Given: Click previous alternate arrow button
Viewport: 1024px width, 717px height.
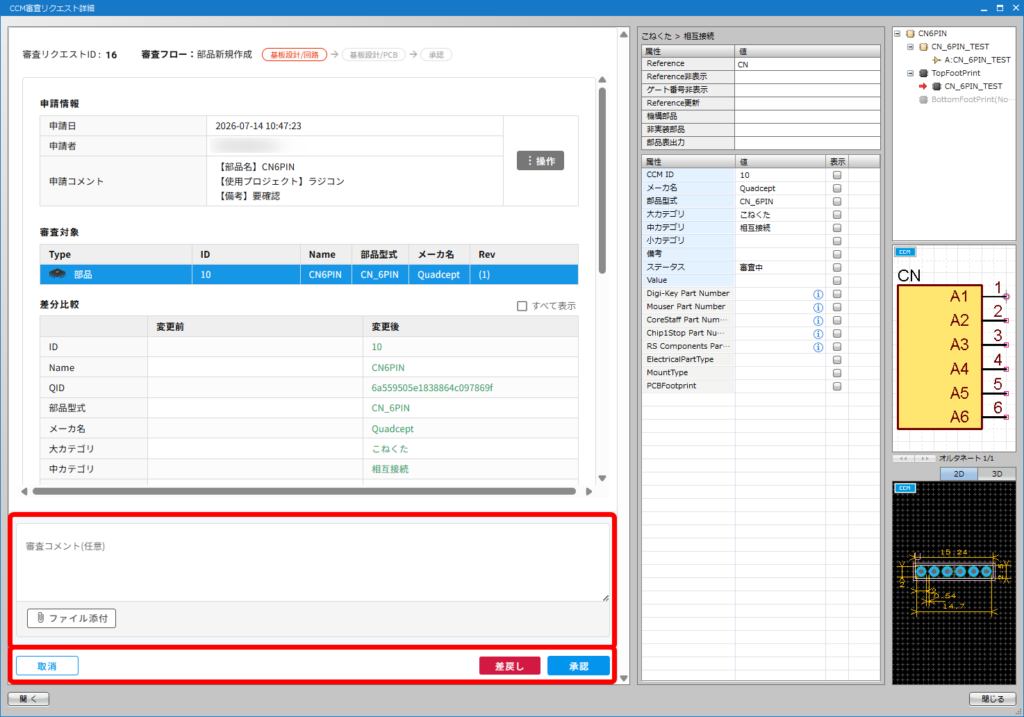Looking at the screenshot, I should click(903, 458).
